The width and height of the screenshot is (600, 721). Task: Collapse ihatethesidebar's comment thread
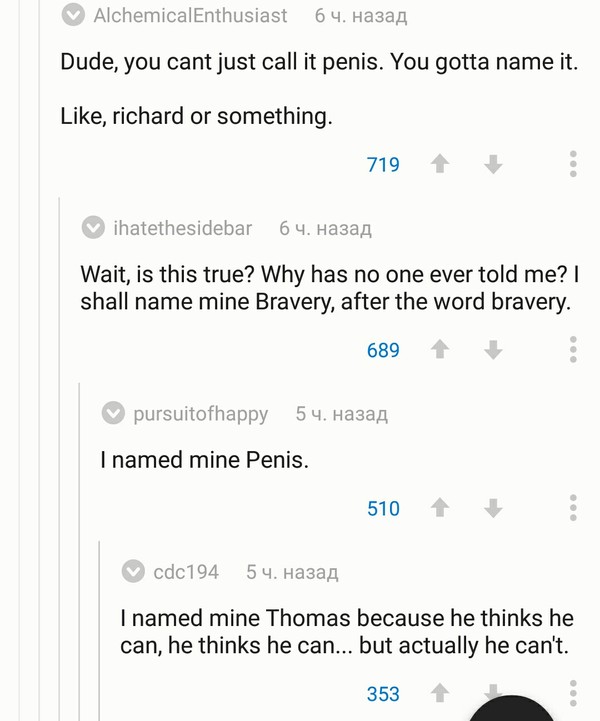pos(93,229)
